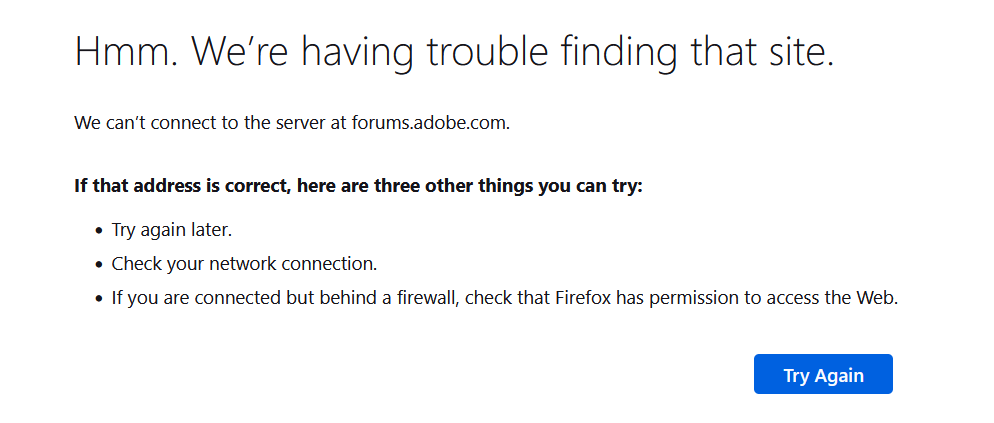994x423 pixels.
Task: Click "you can try:" at bold line end
Action: coord(593,186)
